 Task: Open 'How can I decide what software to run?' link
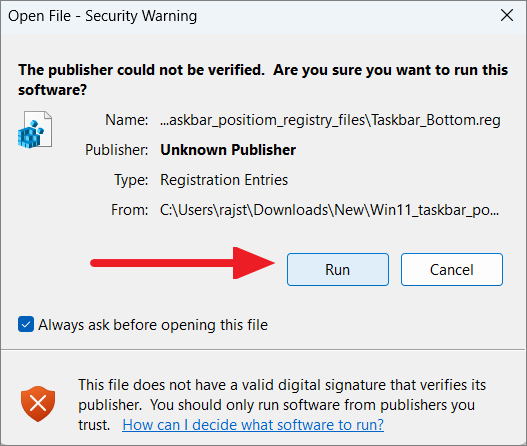[253, 425]
